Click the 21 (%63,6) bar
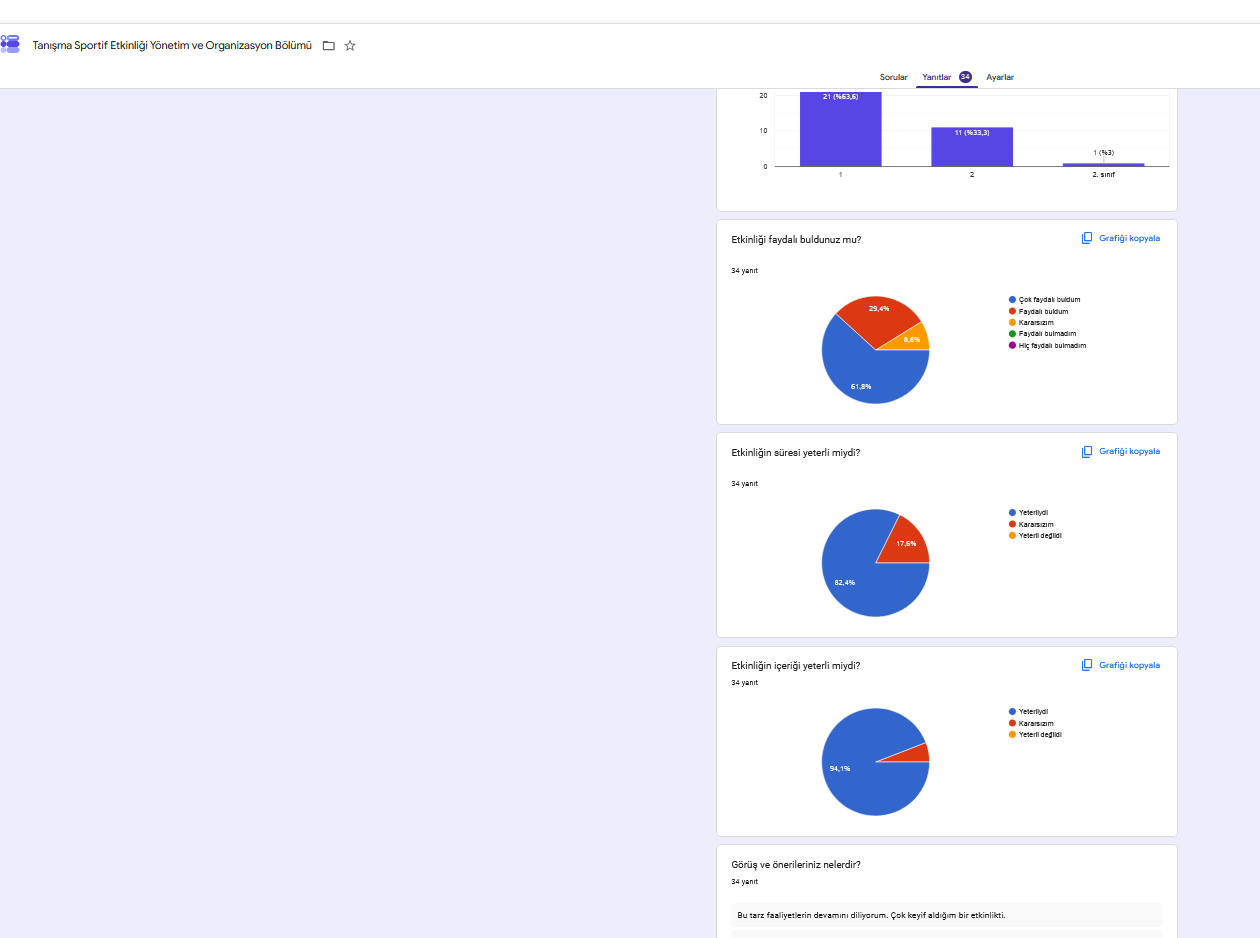The height and width of the screenshot is (938, 1260). pos(840,128)
